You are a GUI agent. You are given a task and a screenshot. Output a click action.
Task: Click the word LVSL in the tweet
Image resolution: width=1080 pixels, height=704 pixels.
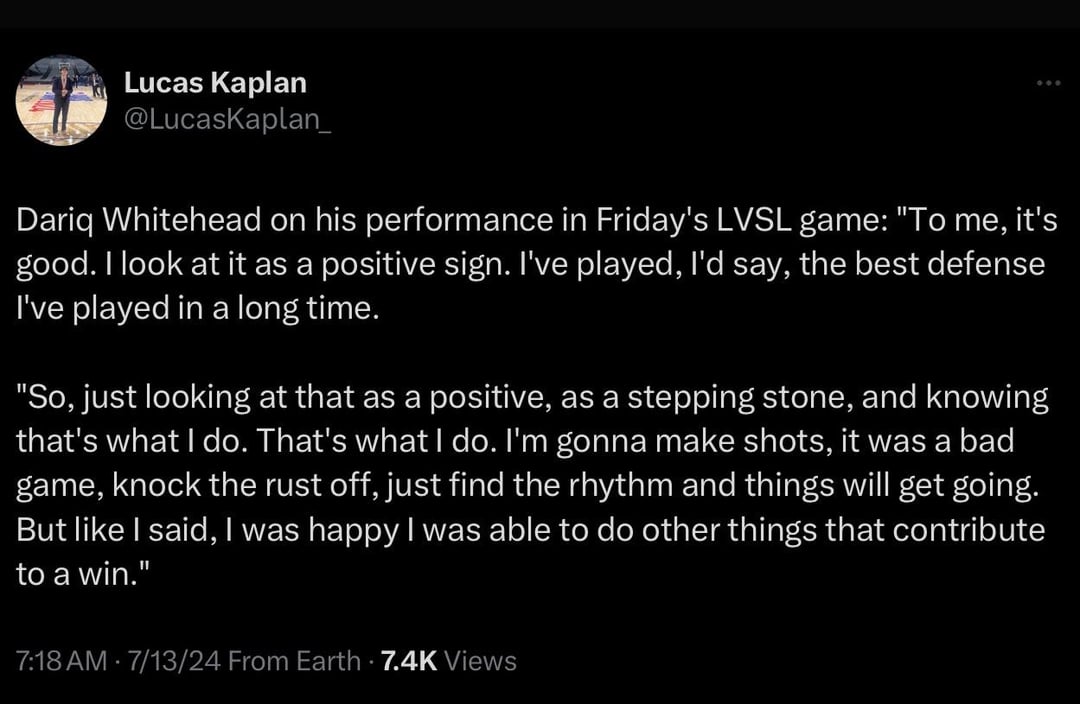pos(745,221)
